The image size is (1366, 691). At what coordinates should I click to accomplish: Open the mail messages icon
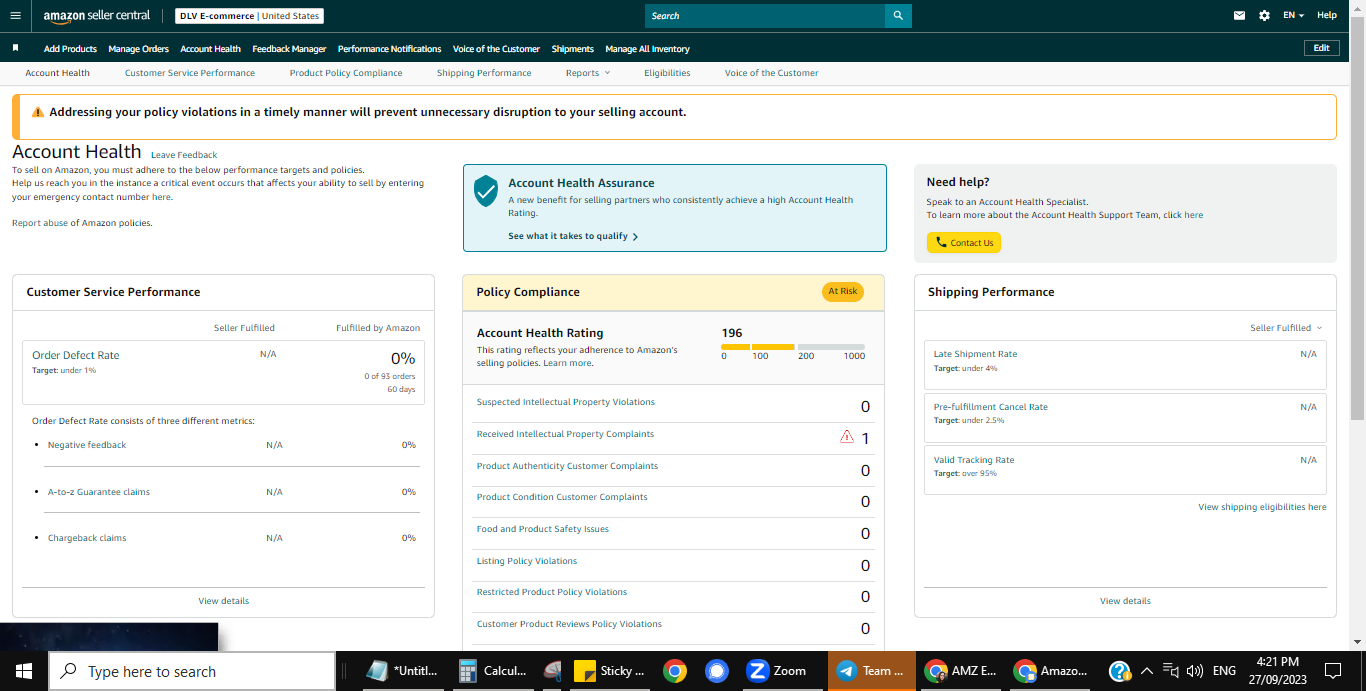[1240, 16]
